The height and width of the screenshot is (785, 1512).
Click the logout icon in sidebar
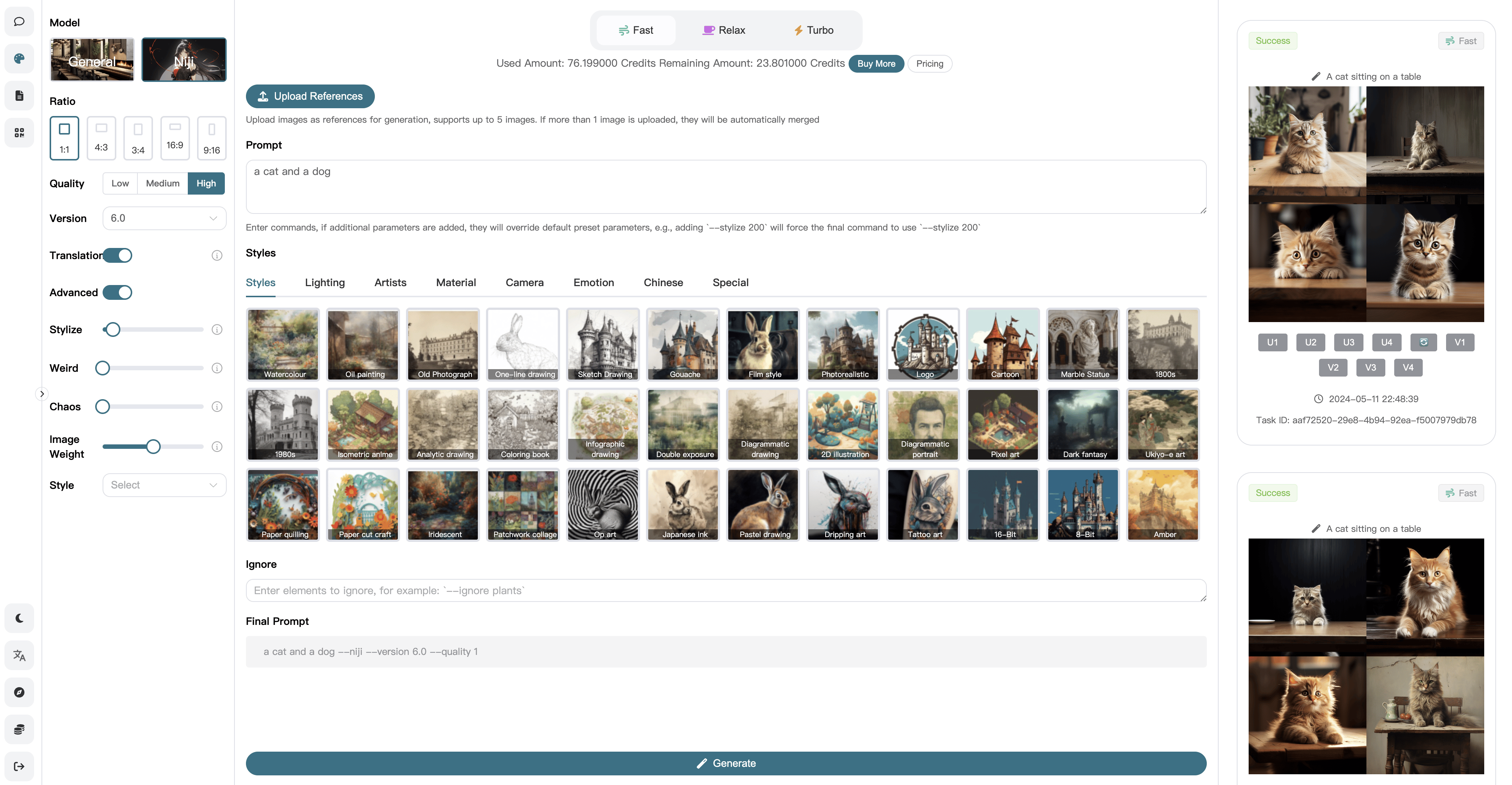pyautogui.click(x=19, y=766)
